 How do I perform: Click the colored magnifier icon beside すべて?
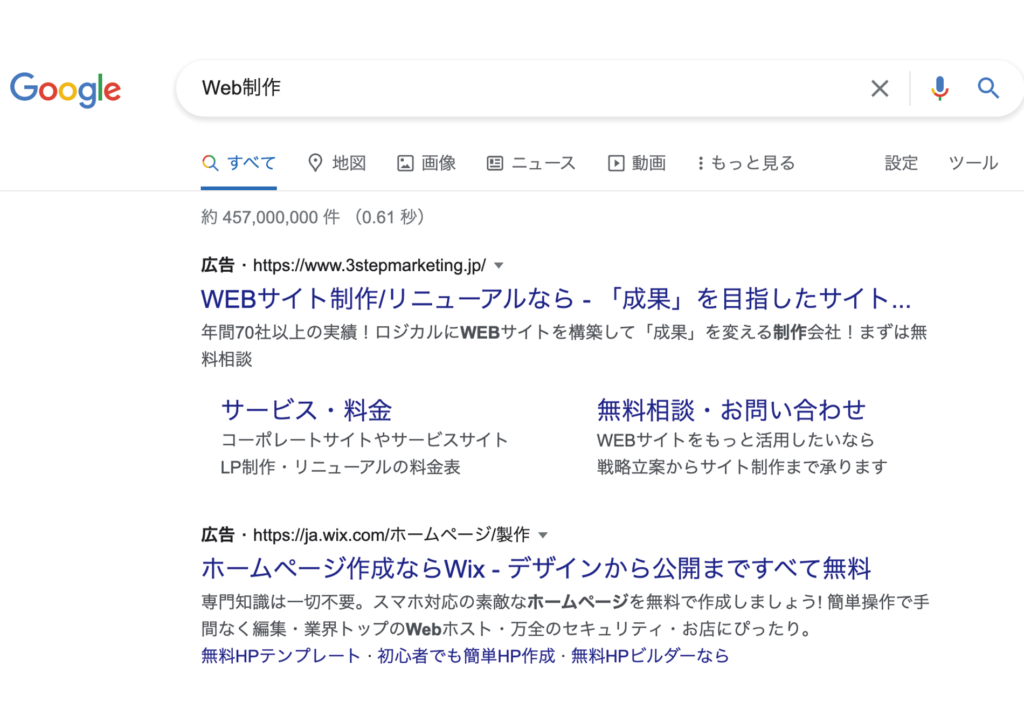tap(210, 163)
